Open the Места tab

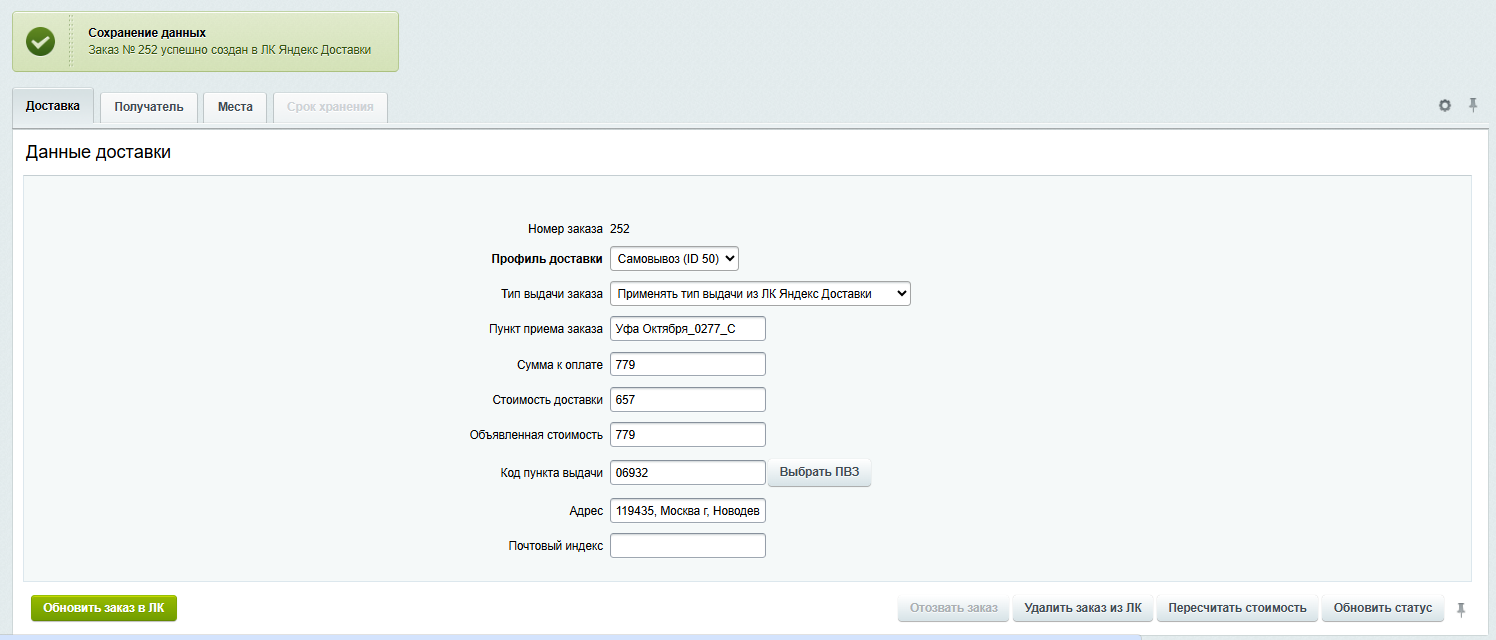[235, 107]
